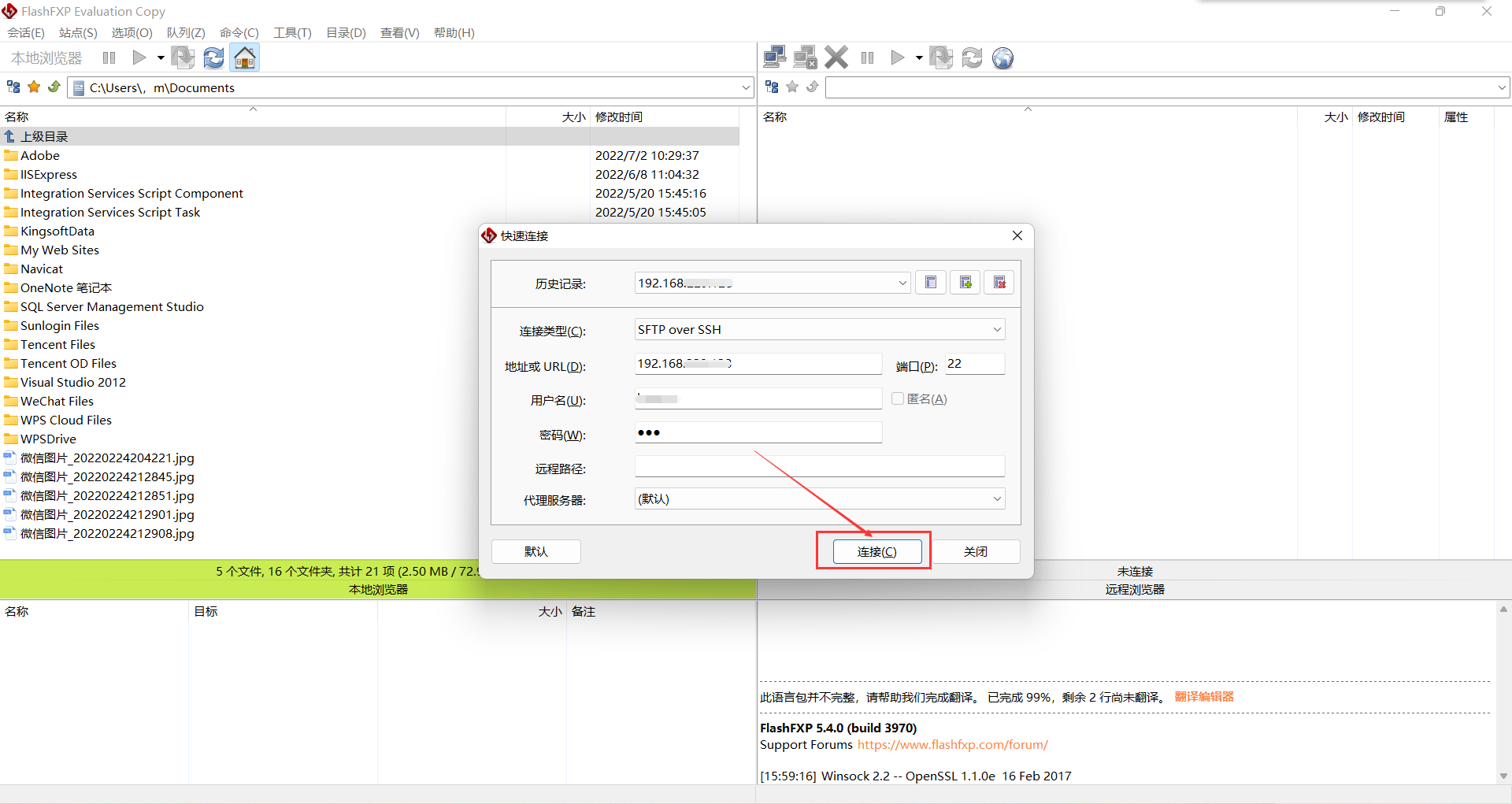Sort local list by 名称 column header
Viewport: 1512px width, 804px height.
(252, 117)
